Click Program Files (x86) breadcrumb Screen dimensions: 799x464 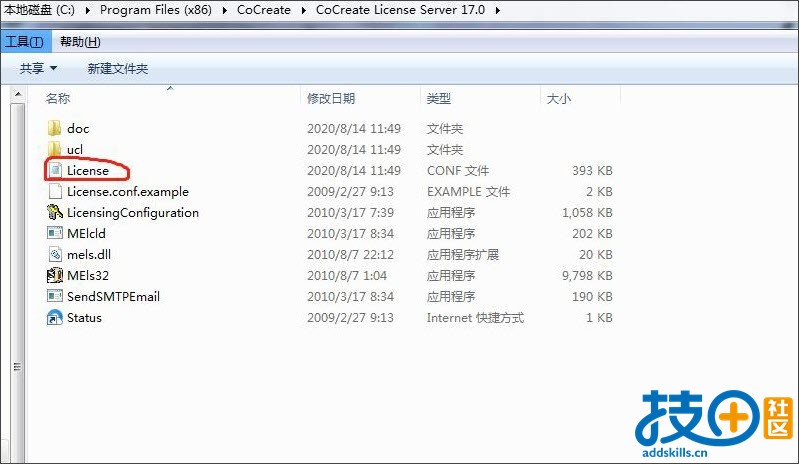pyautogui.click(x=155, y=10)
